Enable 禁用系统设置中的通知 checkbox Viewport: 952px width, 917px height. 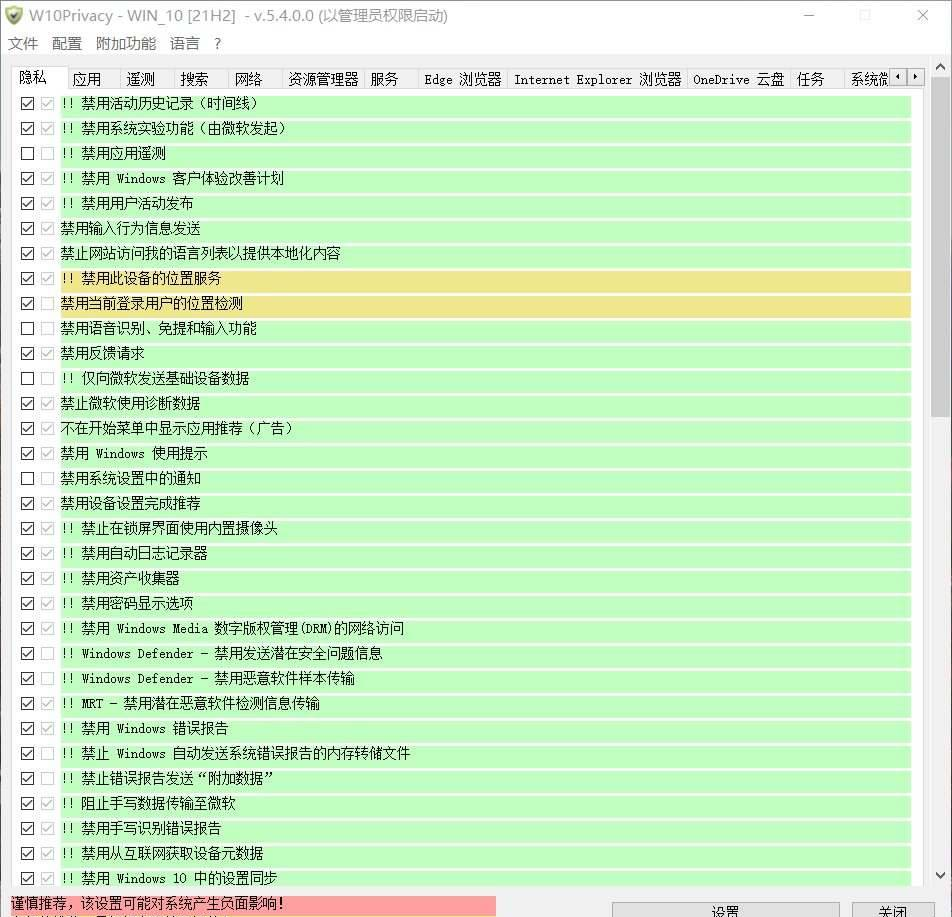27,479
